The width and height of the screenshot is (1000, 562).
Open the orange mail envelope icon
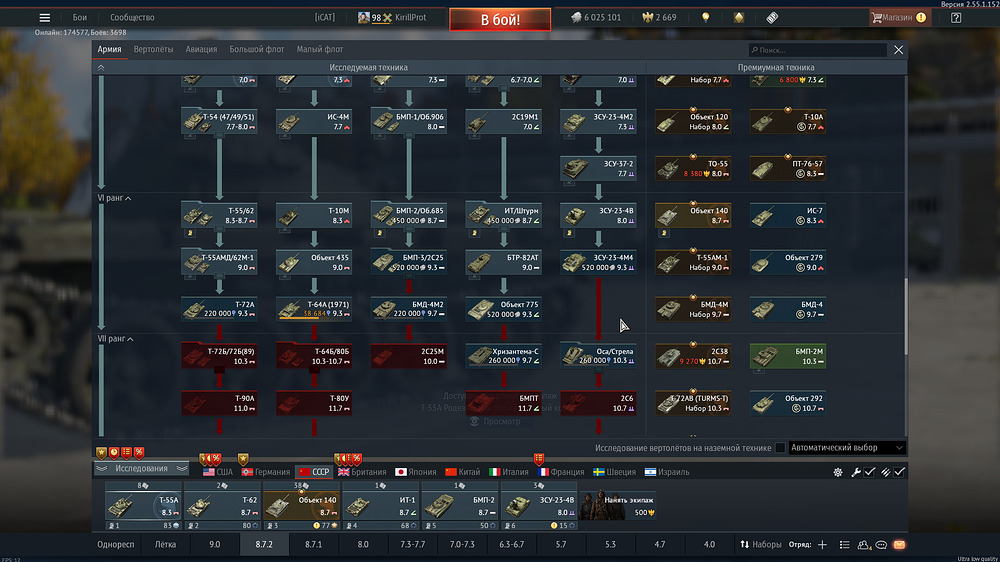click(x=899, y=545)
